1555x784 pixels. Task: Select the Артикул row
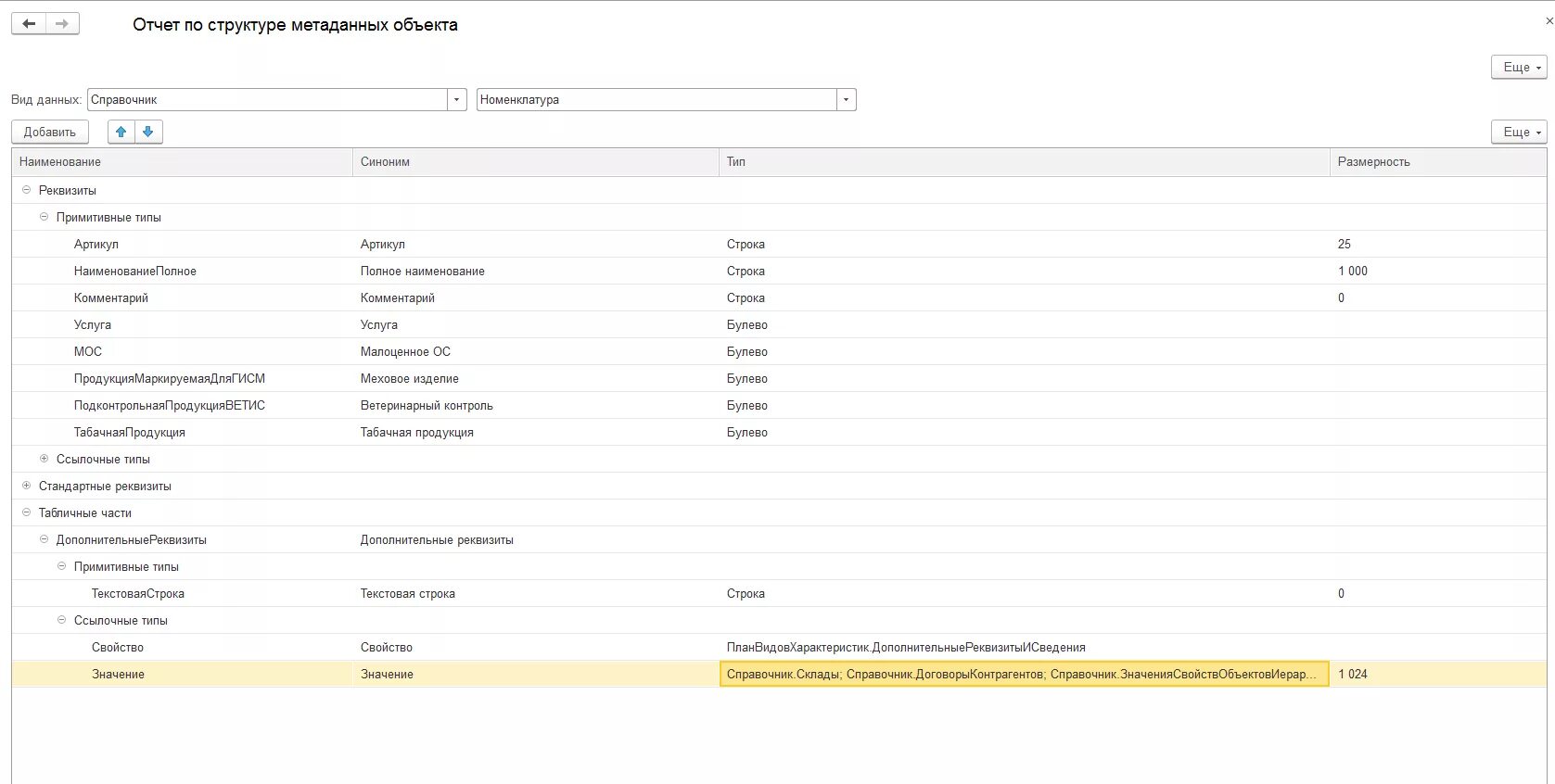tap(96, 244)
